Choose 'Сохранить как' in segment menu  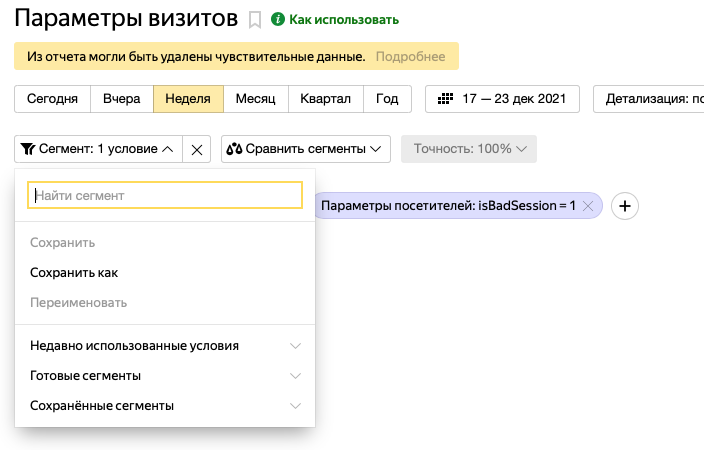pyautogui.click(x=75, y=272)
